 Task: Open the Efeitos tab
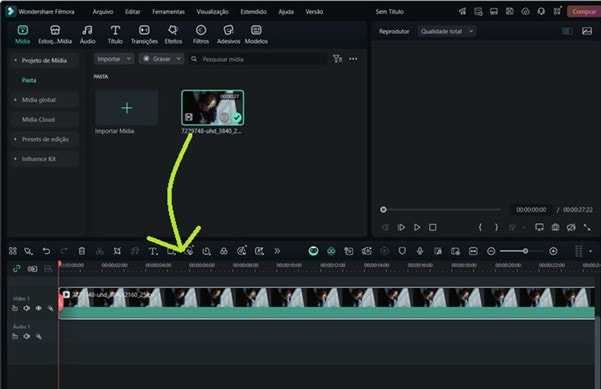[x=173, y=34]
